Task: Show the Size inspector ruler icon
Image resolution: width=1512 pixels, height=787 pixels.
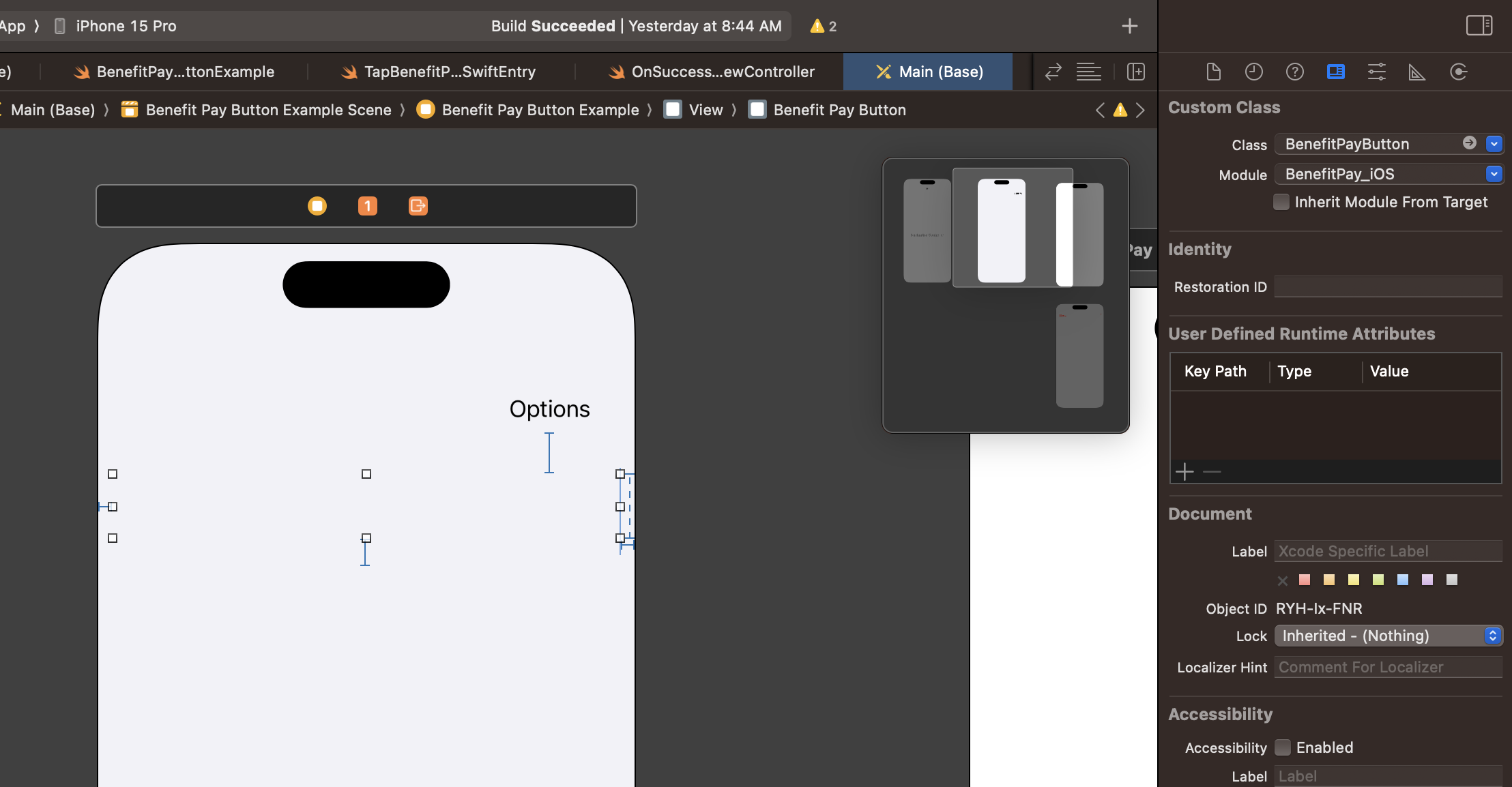Action: tap(1417, 72)
